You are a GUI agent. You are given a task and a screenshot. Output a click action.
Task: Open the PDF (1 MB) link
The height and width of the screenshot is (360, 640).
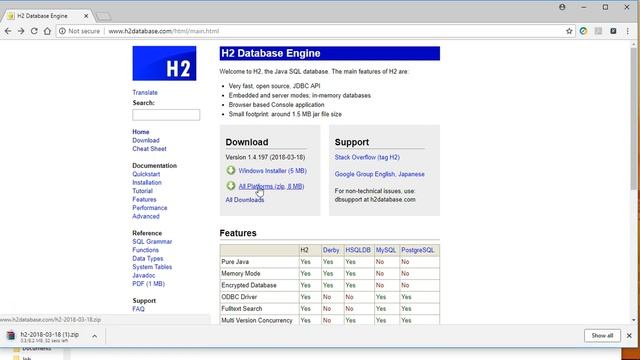(x=149, y=284)
